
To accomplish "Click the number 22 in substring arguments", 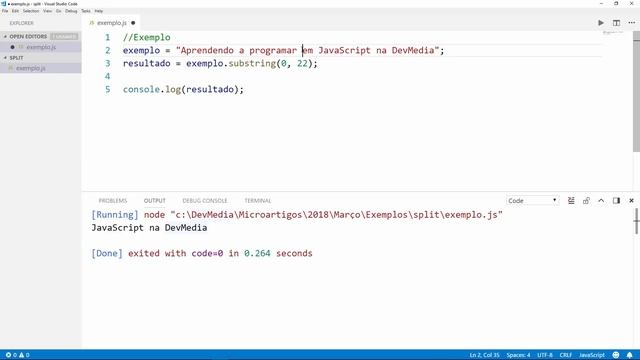I will coord(302,63).
